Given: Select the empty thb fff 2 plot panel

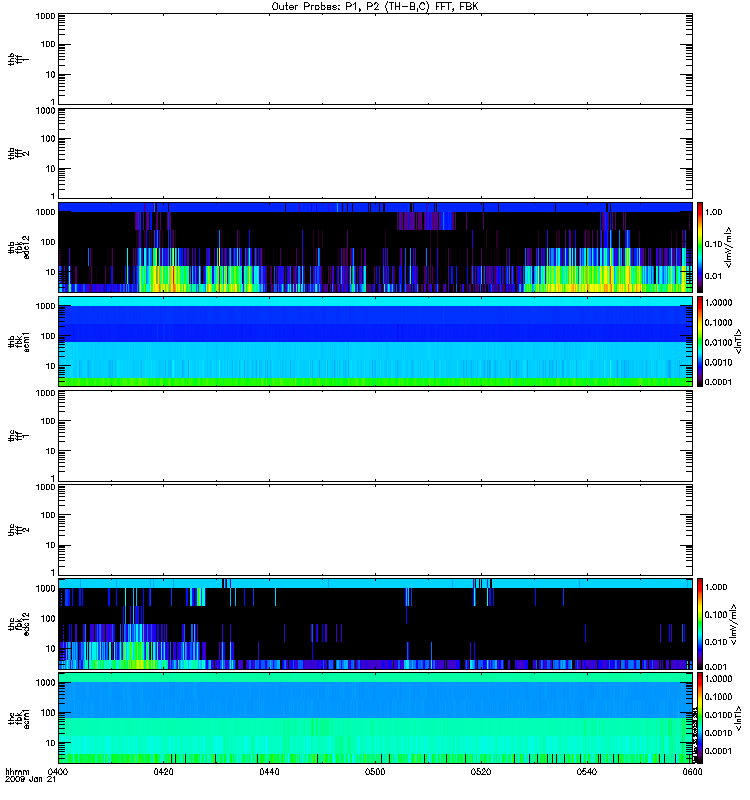Looking at the screenshot, I should coord(375,153).
